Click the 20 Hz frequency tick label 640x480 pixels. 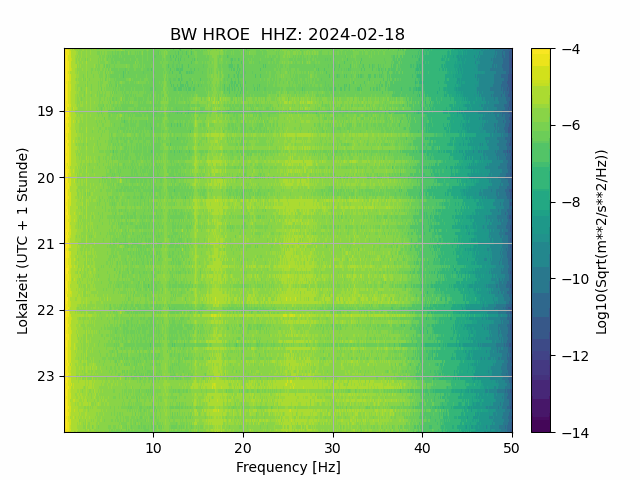(x=243, y=448)
